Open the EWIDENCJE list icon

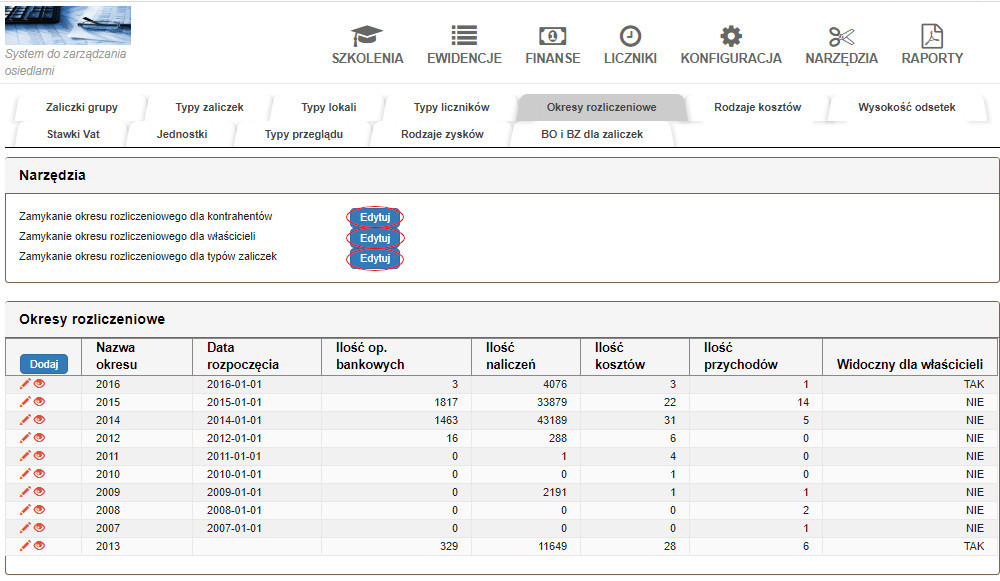tap(464, 36)
